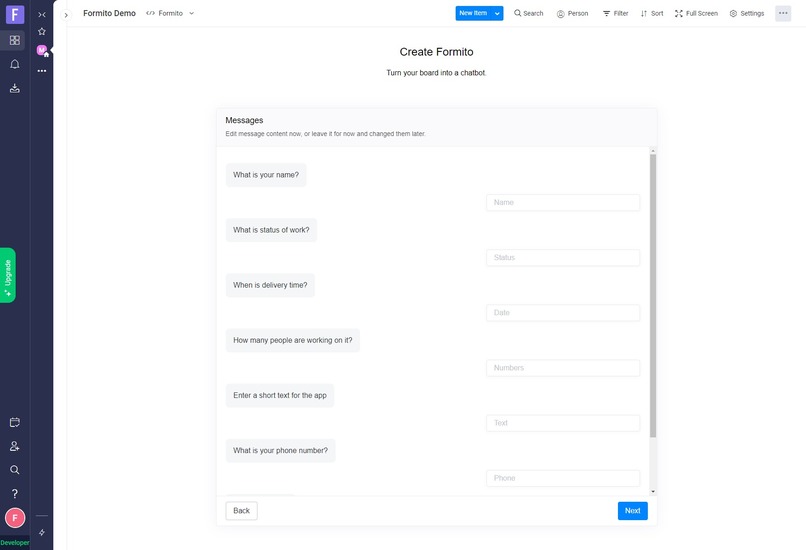
Task: Collapse the sidebar navigation icon
Action: click(42, 14)
